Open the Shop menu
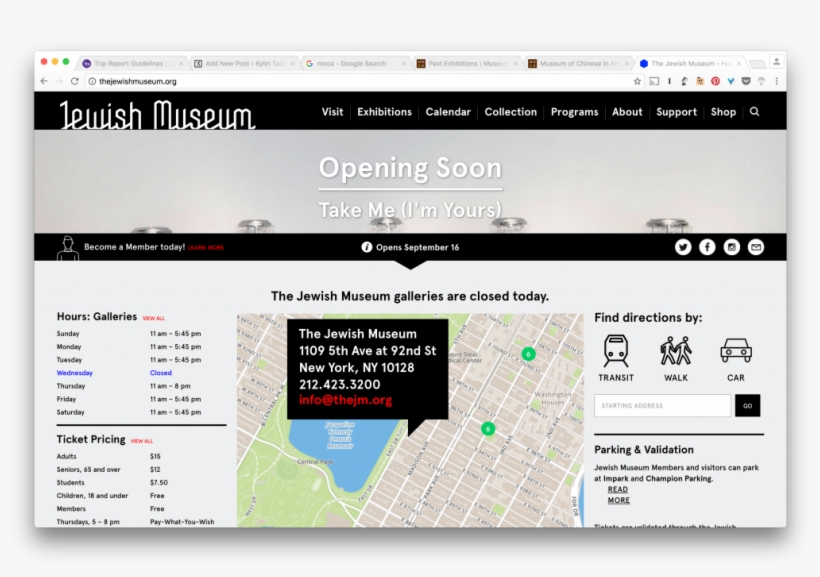 [x=723, y=112]
